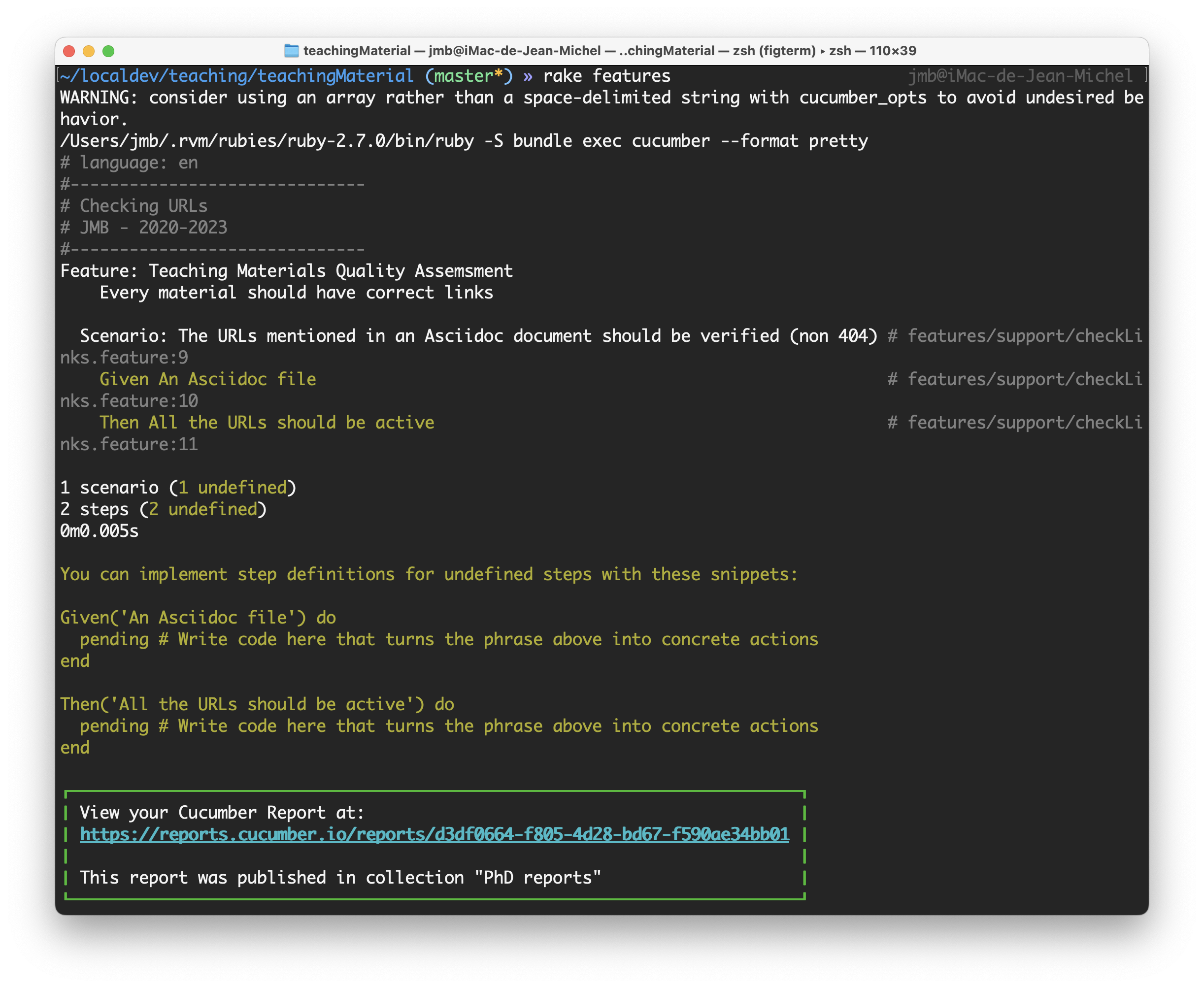Click 'This report was published in collection' line

coord(340,878)
